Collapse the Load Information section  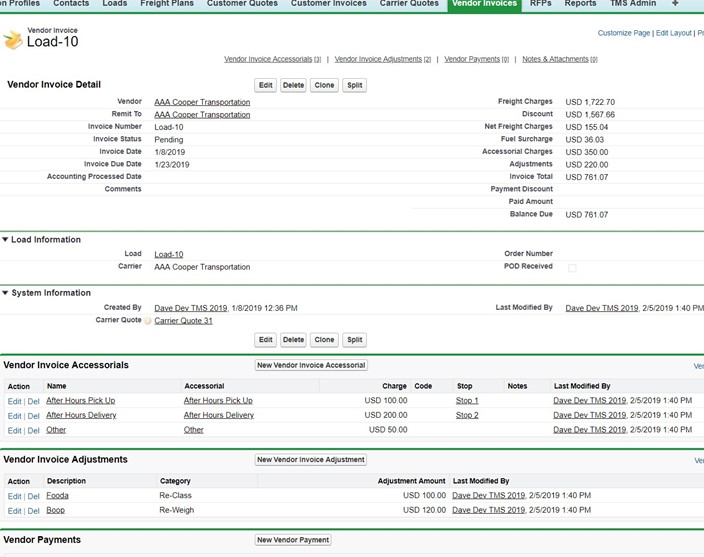[x=5, y=240]
